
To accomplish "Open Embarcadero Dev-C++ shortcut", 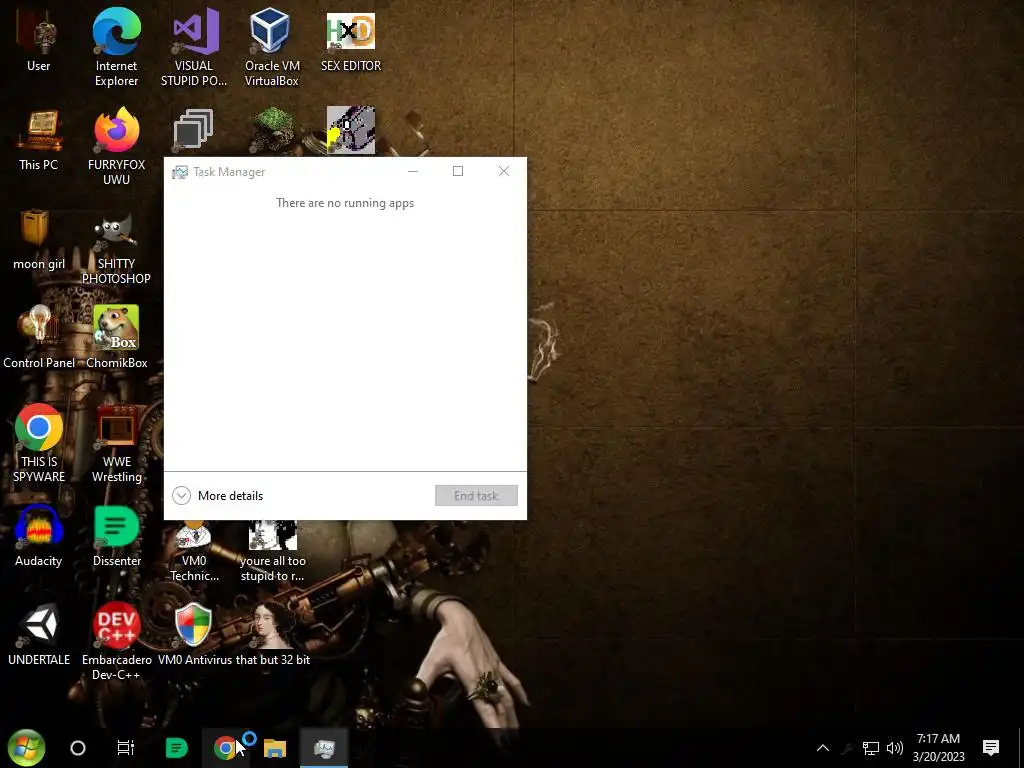I will 116,641.
